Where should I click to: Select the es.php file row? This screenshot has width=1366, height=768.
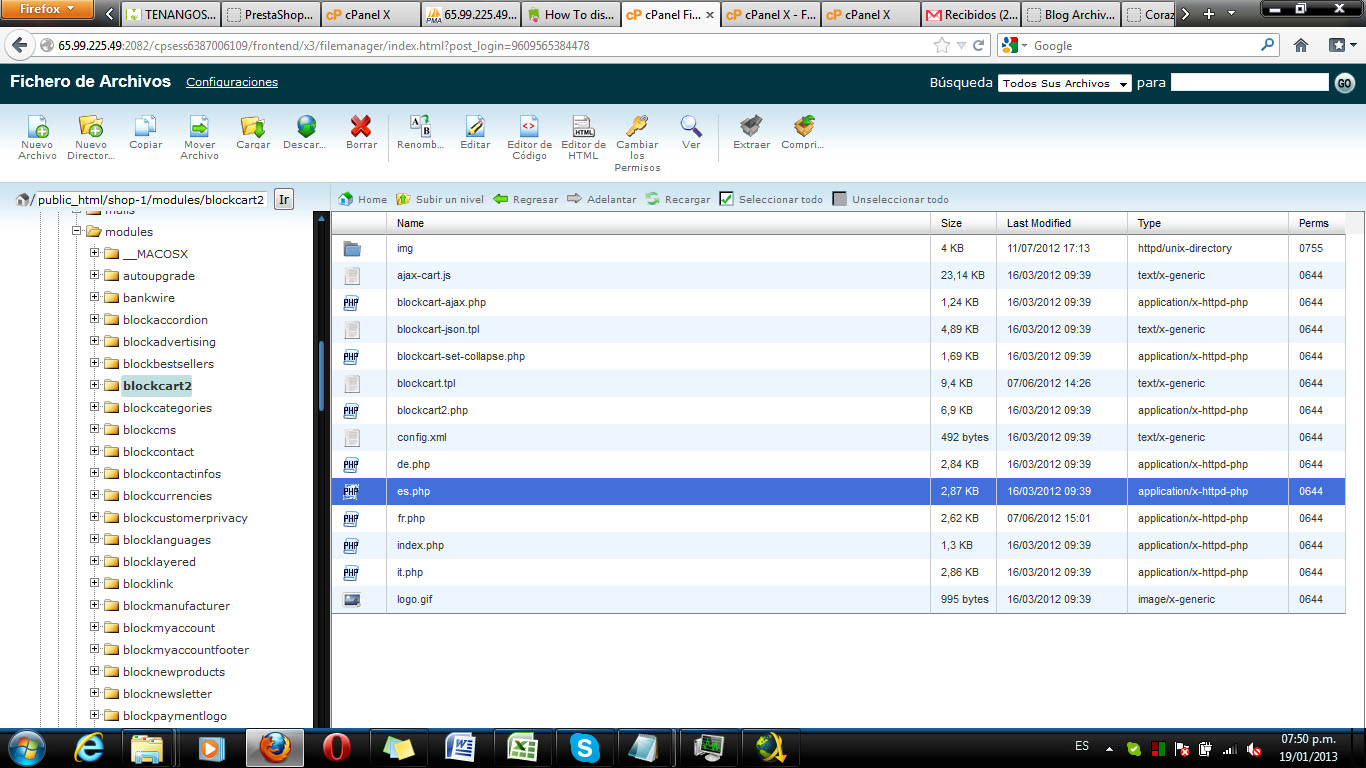click(x=838, y=491)
